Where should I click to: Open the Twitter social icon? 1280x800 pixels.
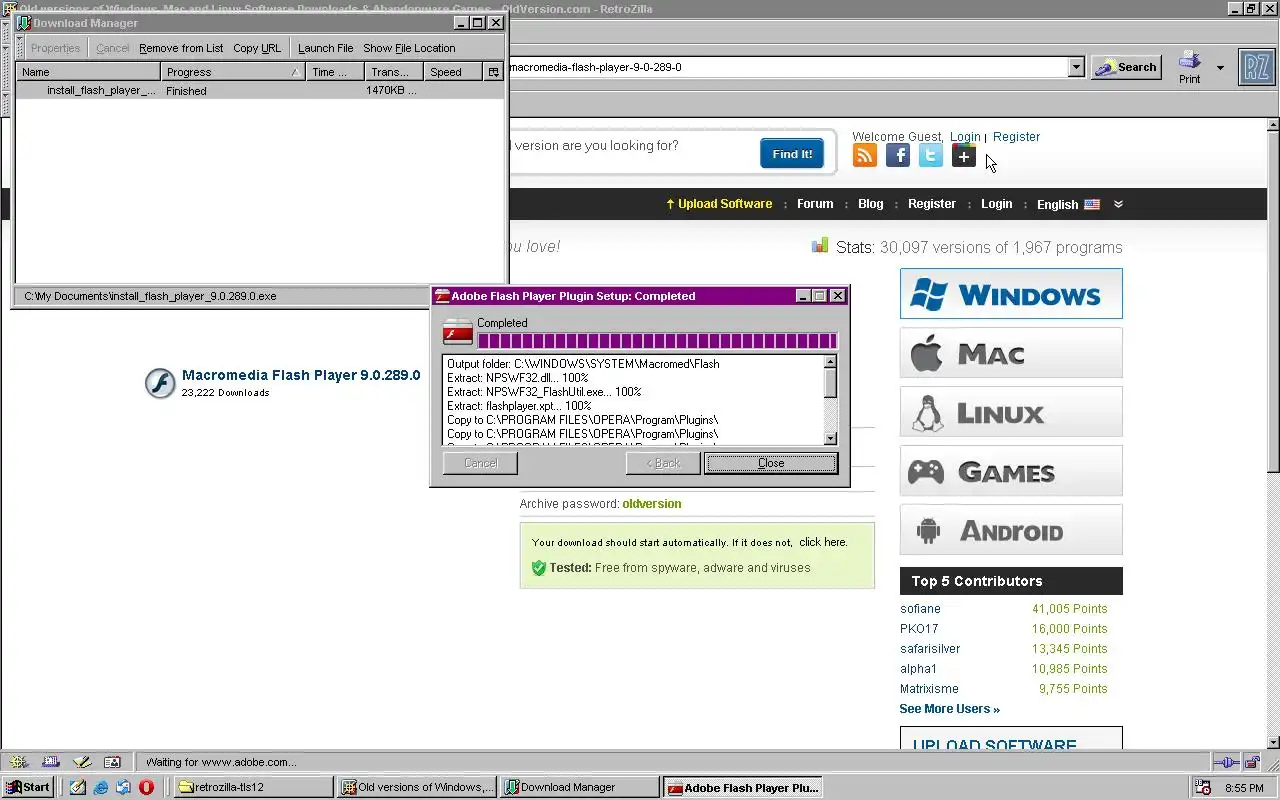(931, 155)
